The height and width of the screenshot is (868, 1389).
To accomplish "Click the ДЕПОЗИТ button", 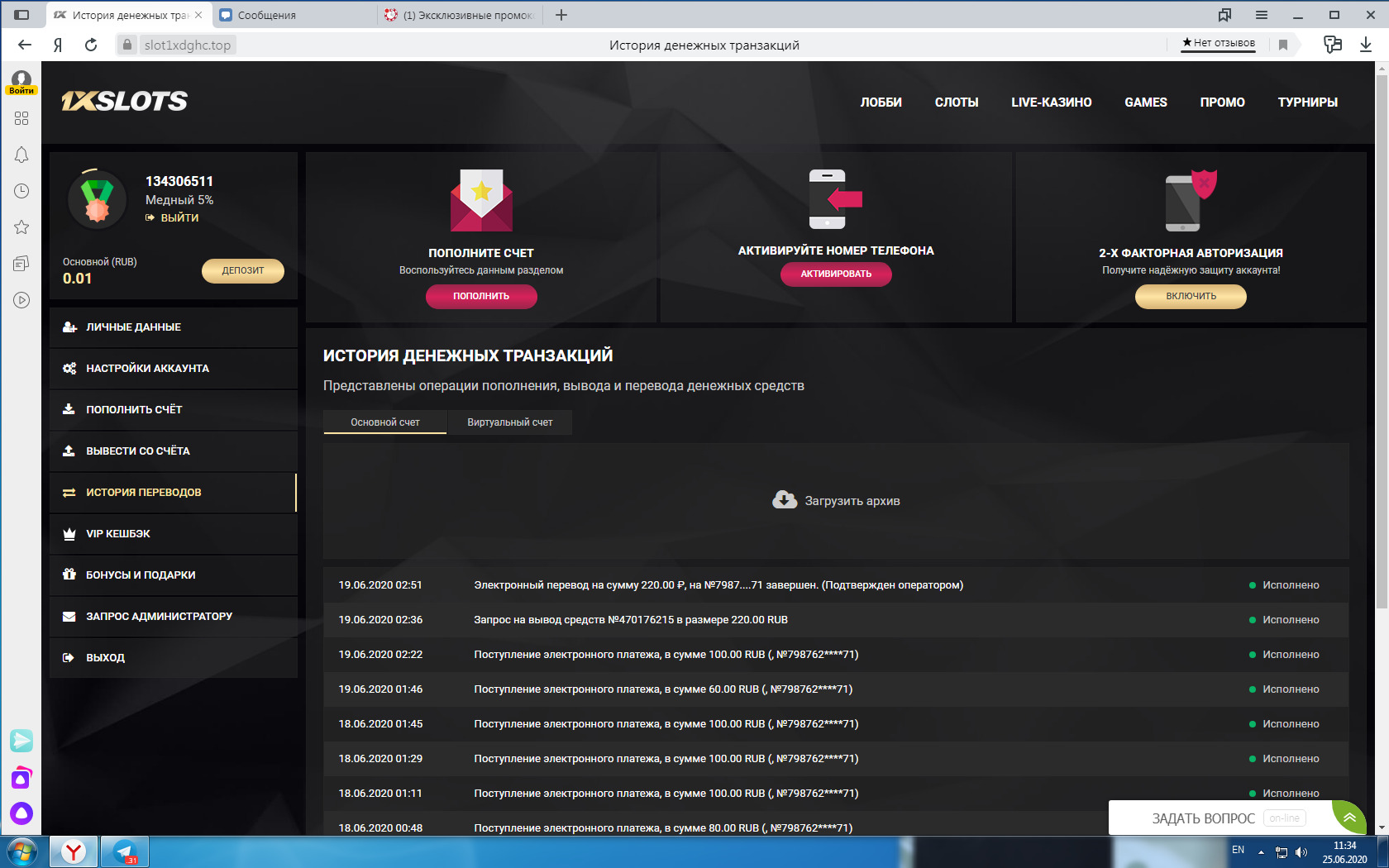I will 243,270.
